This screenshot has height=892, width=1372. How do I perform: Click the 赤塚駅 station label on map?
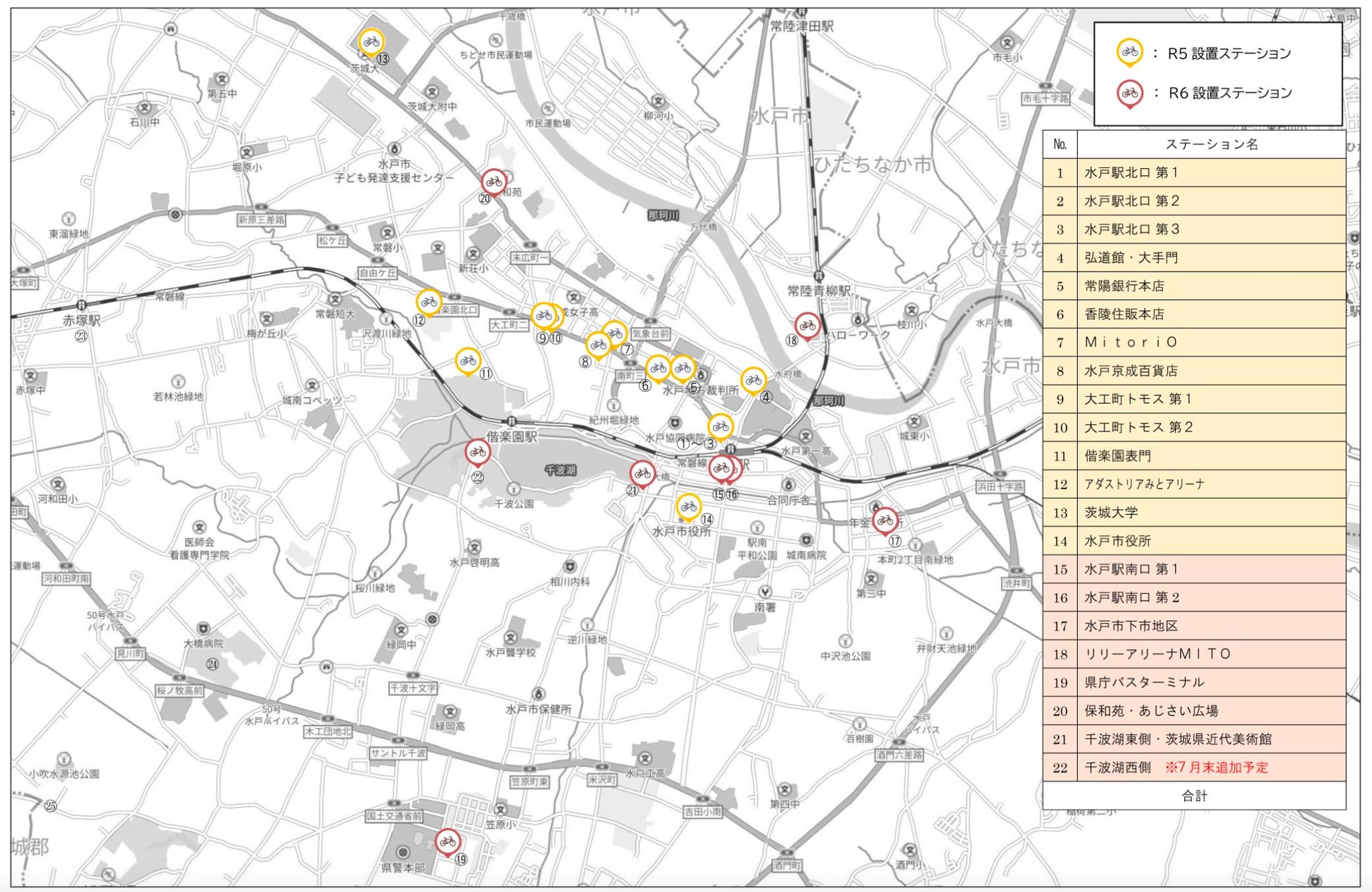pyautogui.click(x=82, y=320)
